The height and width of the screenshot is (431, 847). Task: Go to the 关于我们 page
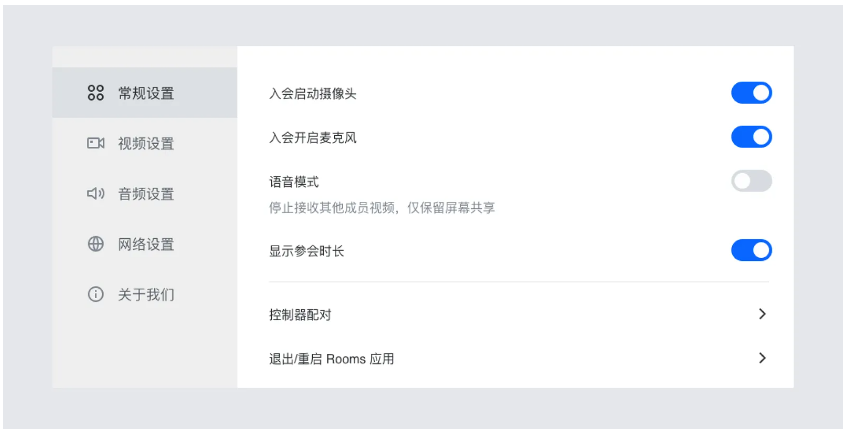[146, 295]
